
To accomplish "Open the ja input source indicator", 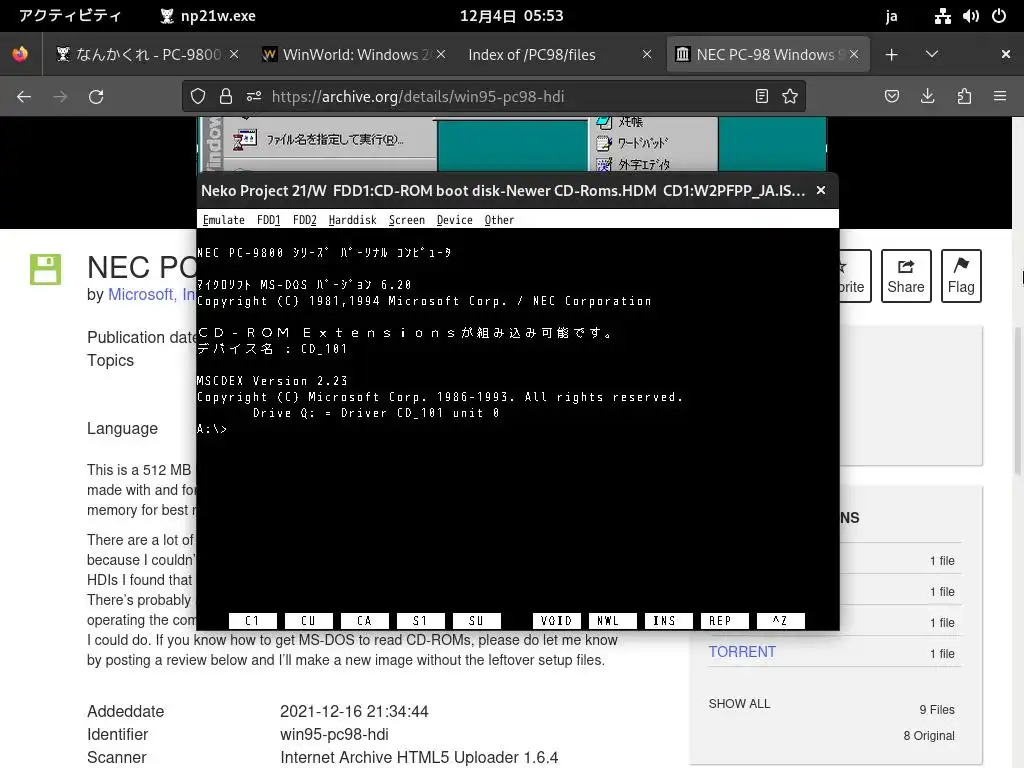I will (891, 16).
